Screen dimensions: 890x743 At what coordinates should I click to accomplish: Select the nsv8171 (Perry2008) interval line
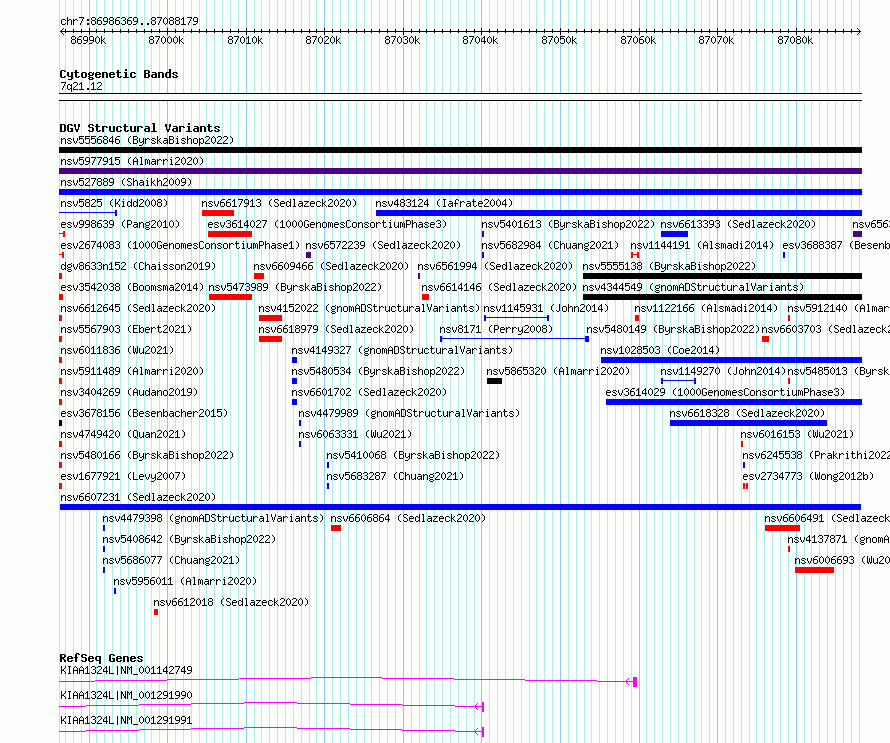[x=514, y=339]
